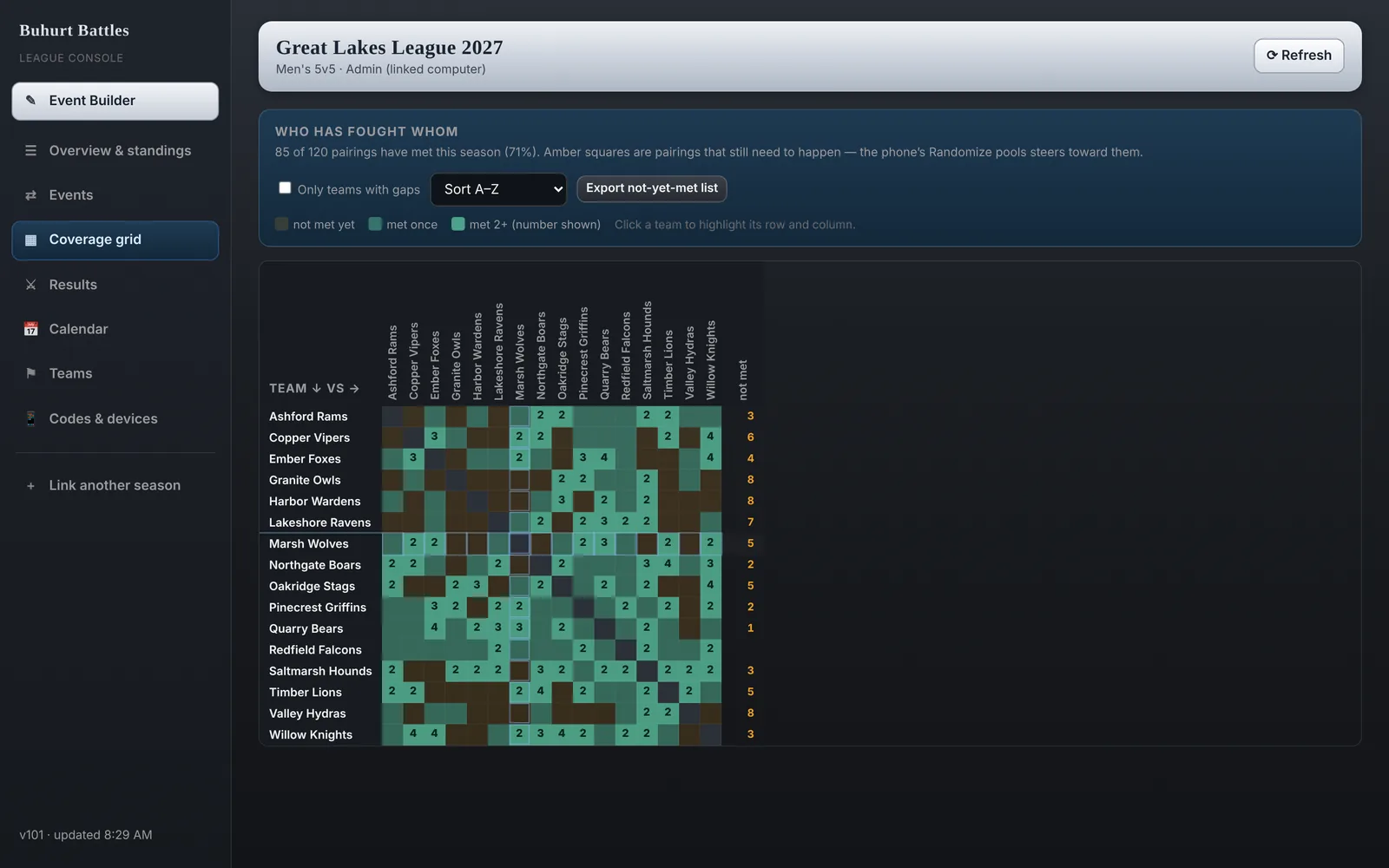Click the Teams flag icon
The width and height of the screenshot is (1389, 868).
(x=31, y=373)
